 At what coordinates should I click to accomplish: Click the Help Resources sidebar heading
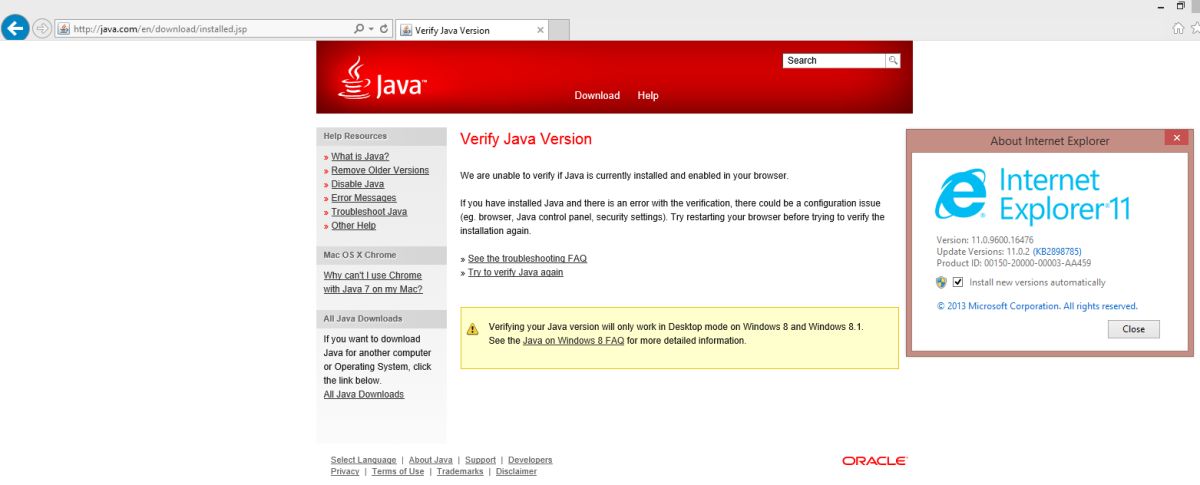click(x=355, y=136)
